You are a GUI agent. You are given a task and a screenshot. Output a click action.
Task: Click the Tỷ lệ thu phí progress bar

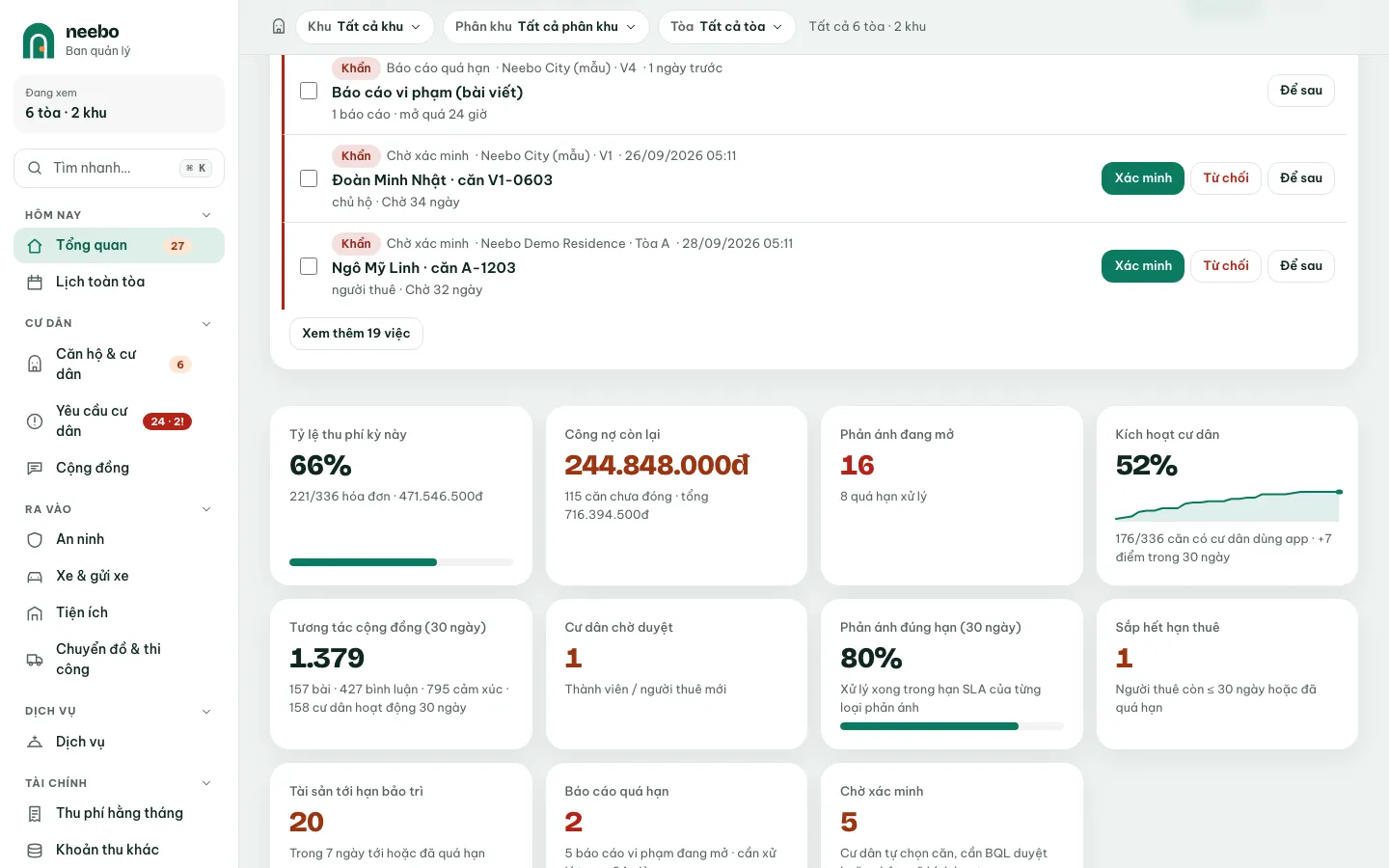[x=401, y=562]
